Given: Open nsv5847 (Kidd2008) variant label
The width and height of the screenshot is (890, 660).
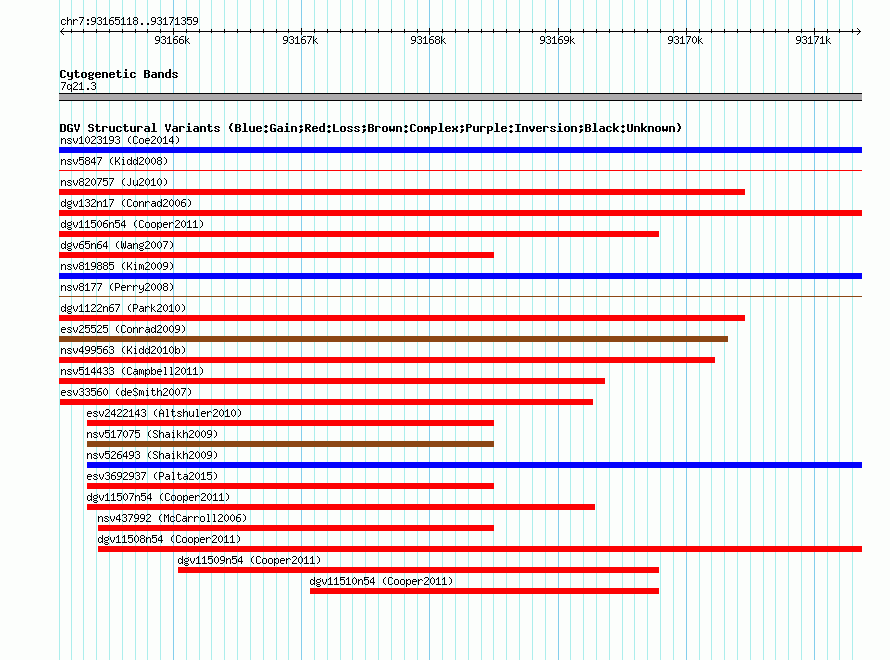Looking at the screenshot, I should click(114, 161).
